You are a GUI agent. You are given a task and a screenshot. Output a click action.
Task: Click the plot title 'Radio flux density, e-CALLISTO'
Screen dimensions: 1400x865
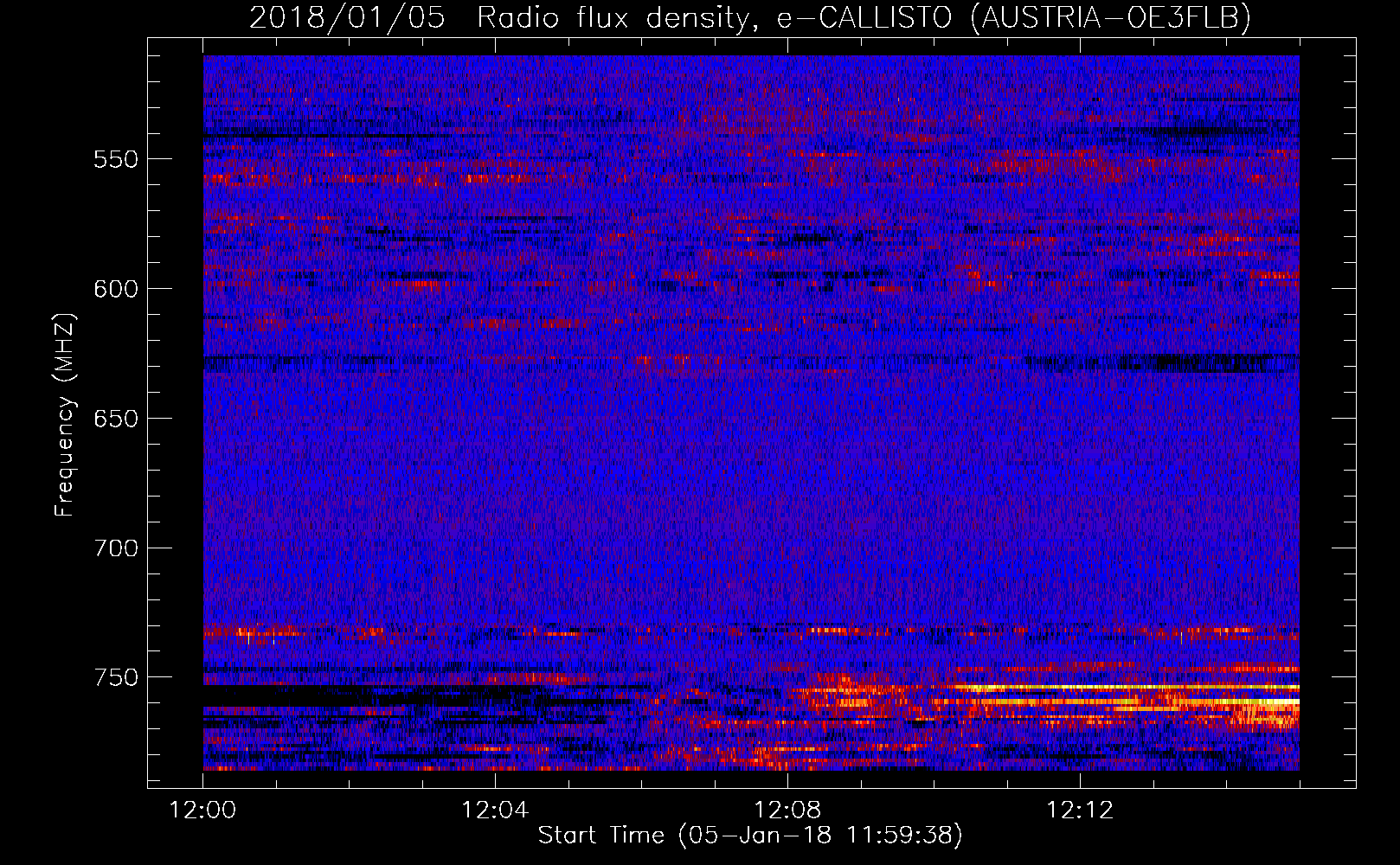(x=714, y=17)
